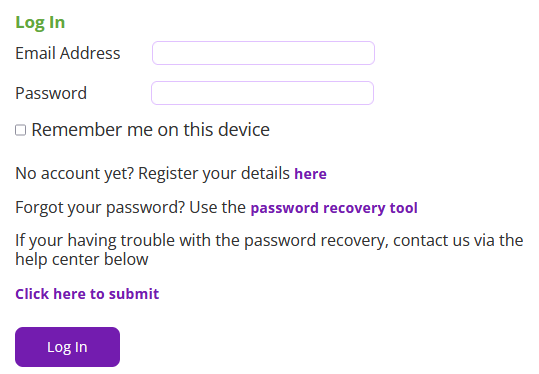
Task: Select the text box beside Password
Action: (x=262, y=93)
